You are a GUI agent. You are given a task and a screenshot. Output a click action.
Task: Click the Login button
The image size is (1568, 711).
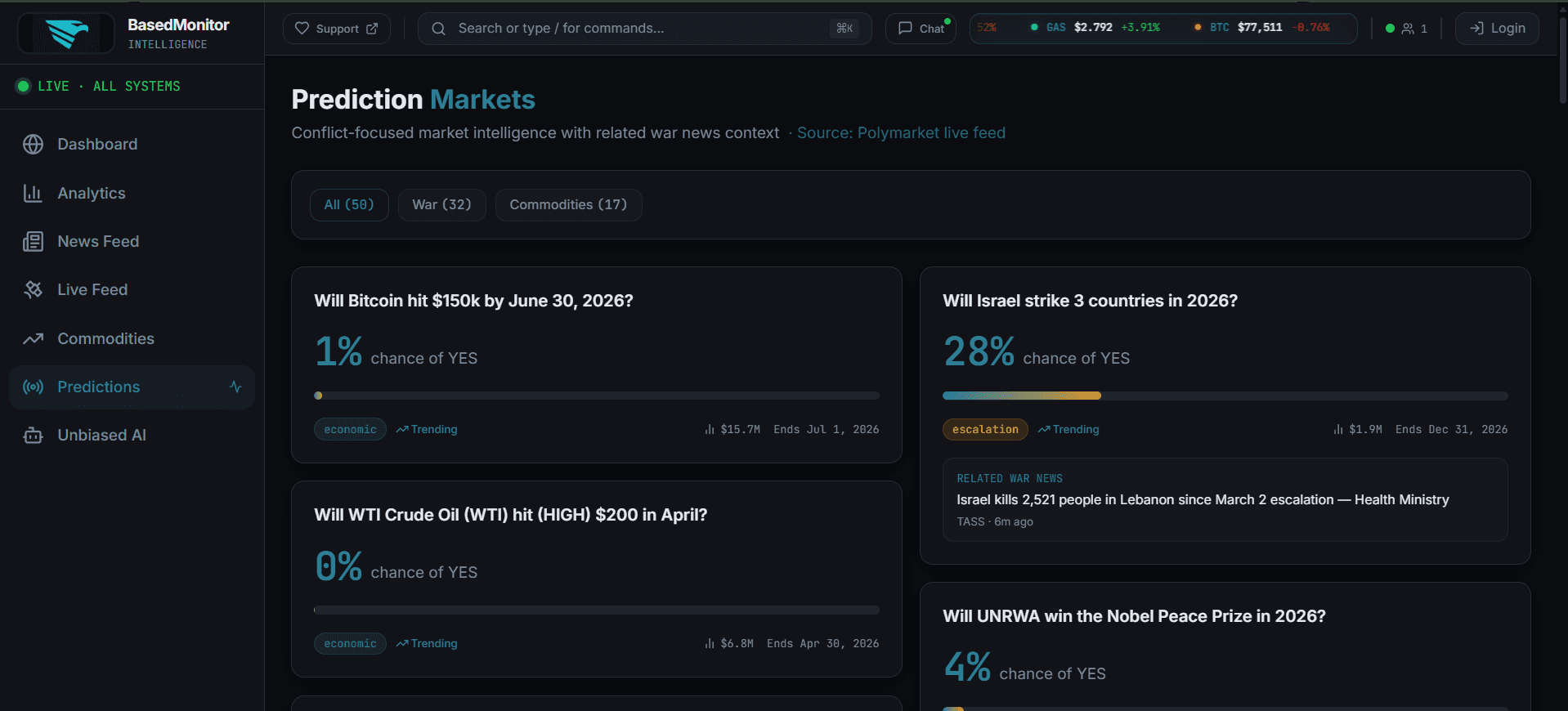click(1497, 29)
